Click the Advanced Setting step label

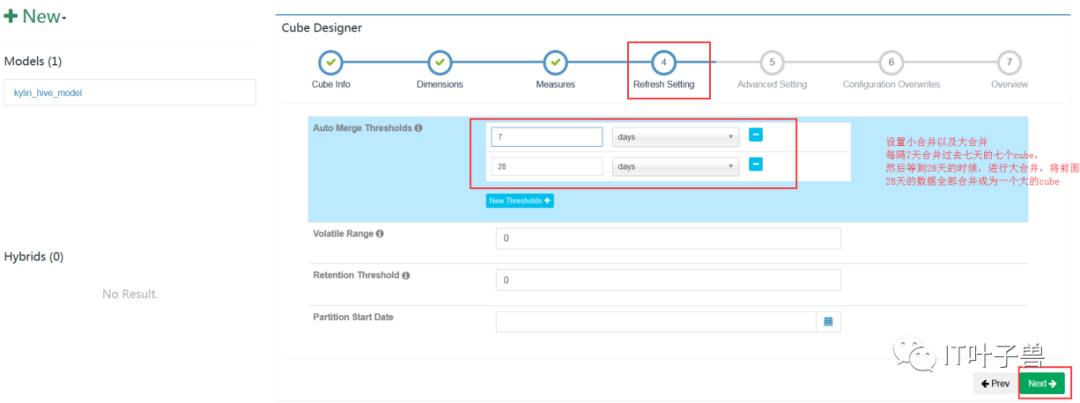(x=772, y=85)
